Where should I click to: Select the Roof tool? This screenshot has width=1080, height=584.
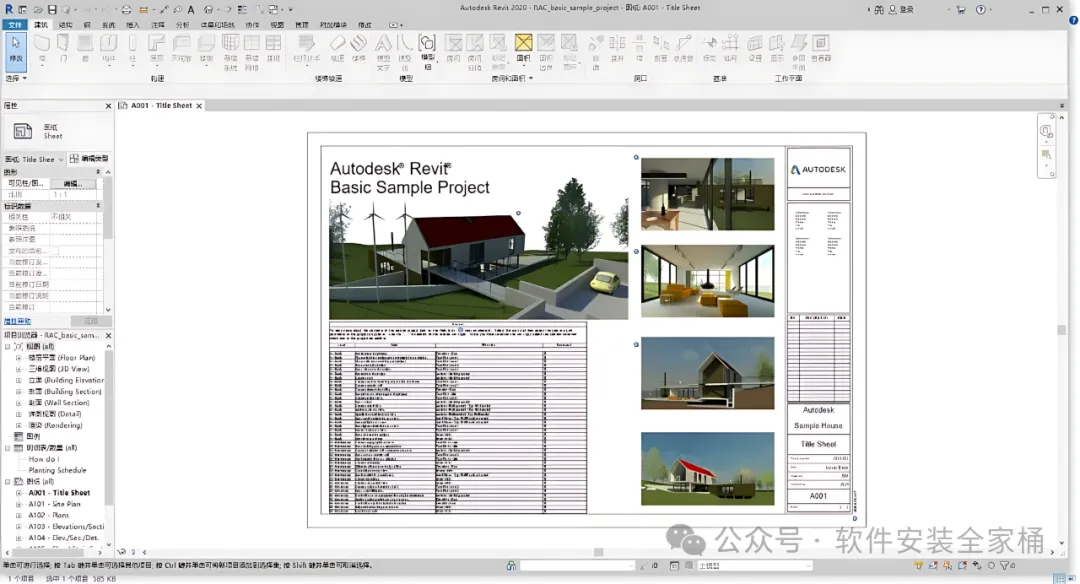[x=156, y=48]
